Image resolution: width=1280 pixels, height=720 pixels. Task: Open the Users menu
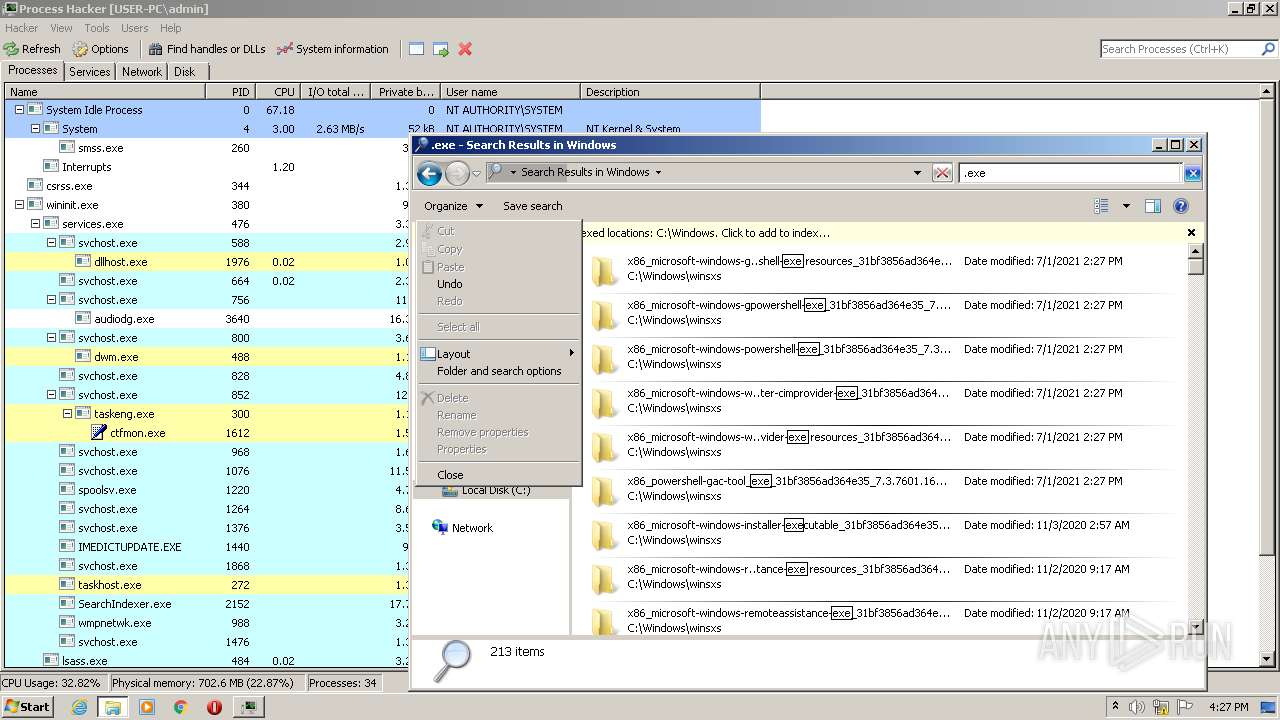pyautogui.click(x=134, y=28)
